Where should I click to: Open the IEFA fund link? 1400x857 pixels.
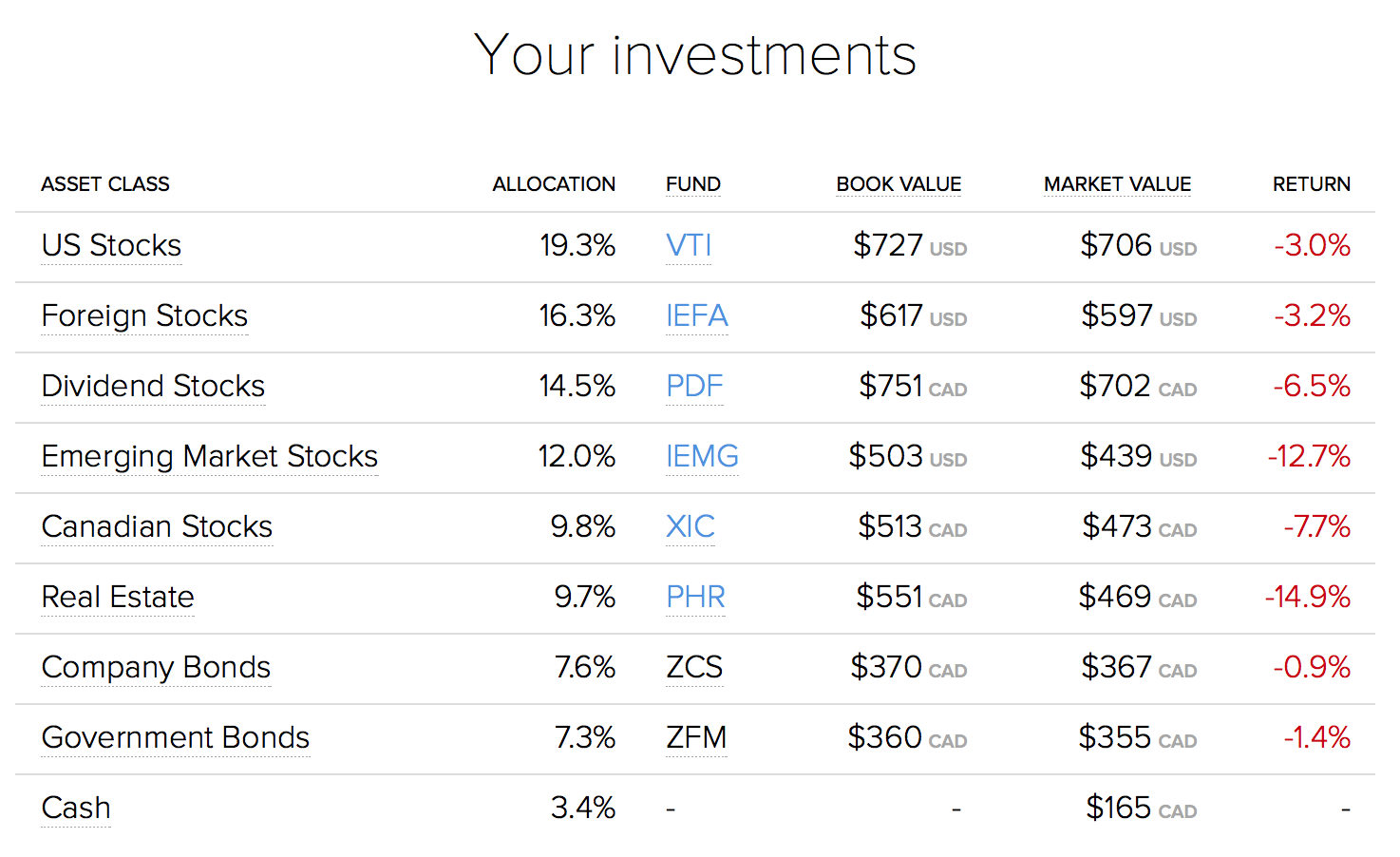697,315
